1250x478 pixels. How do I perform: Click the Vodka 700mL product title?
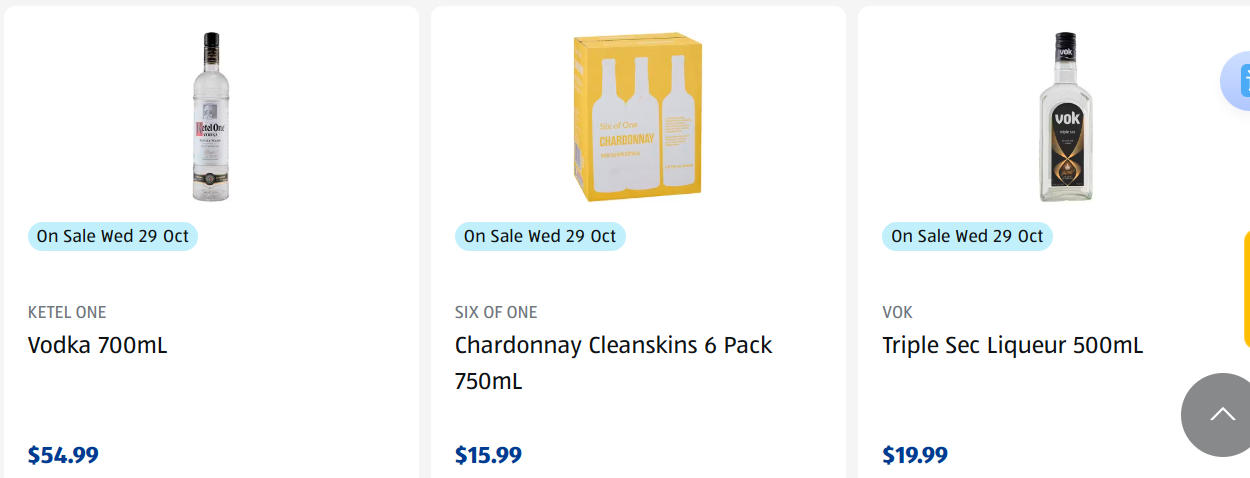[98, 345]
